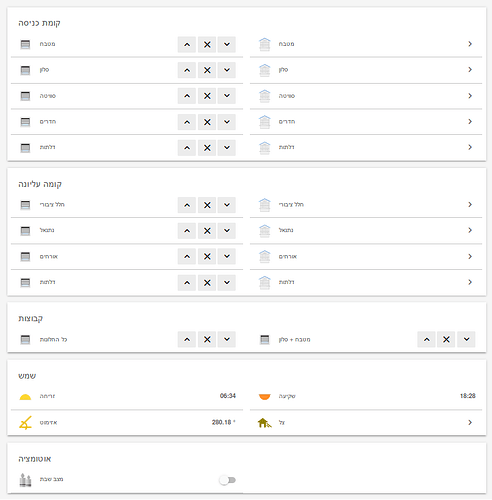This screenshot has height=500, width=492.
Task: Expand the חדרים row right chevron
Action: coord(470,122)
